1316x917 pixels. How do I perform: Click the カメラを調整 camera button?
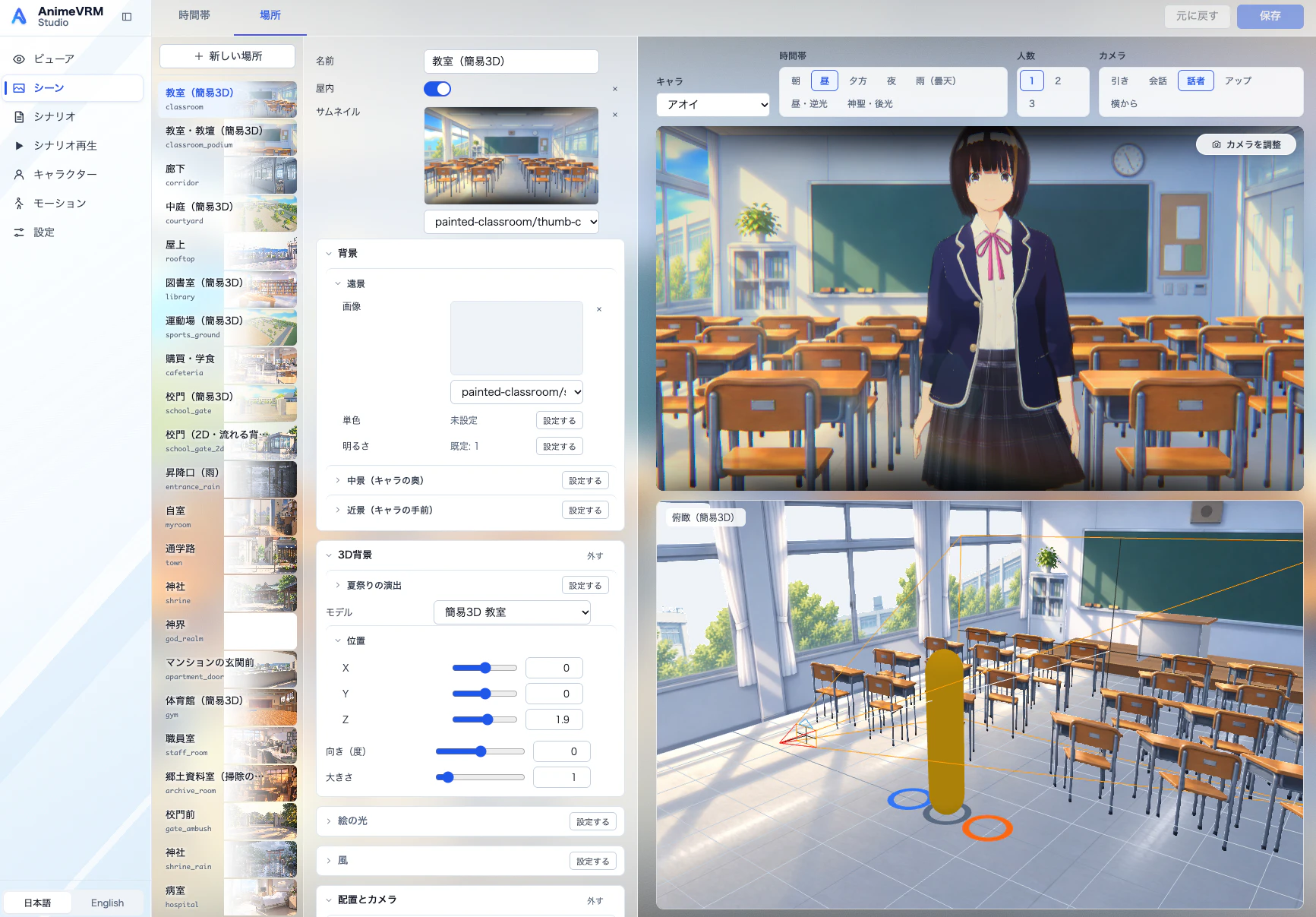tap(1246, 144)
